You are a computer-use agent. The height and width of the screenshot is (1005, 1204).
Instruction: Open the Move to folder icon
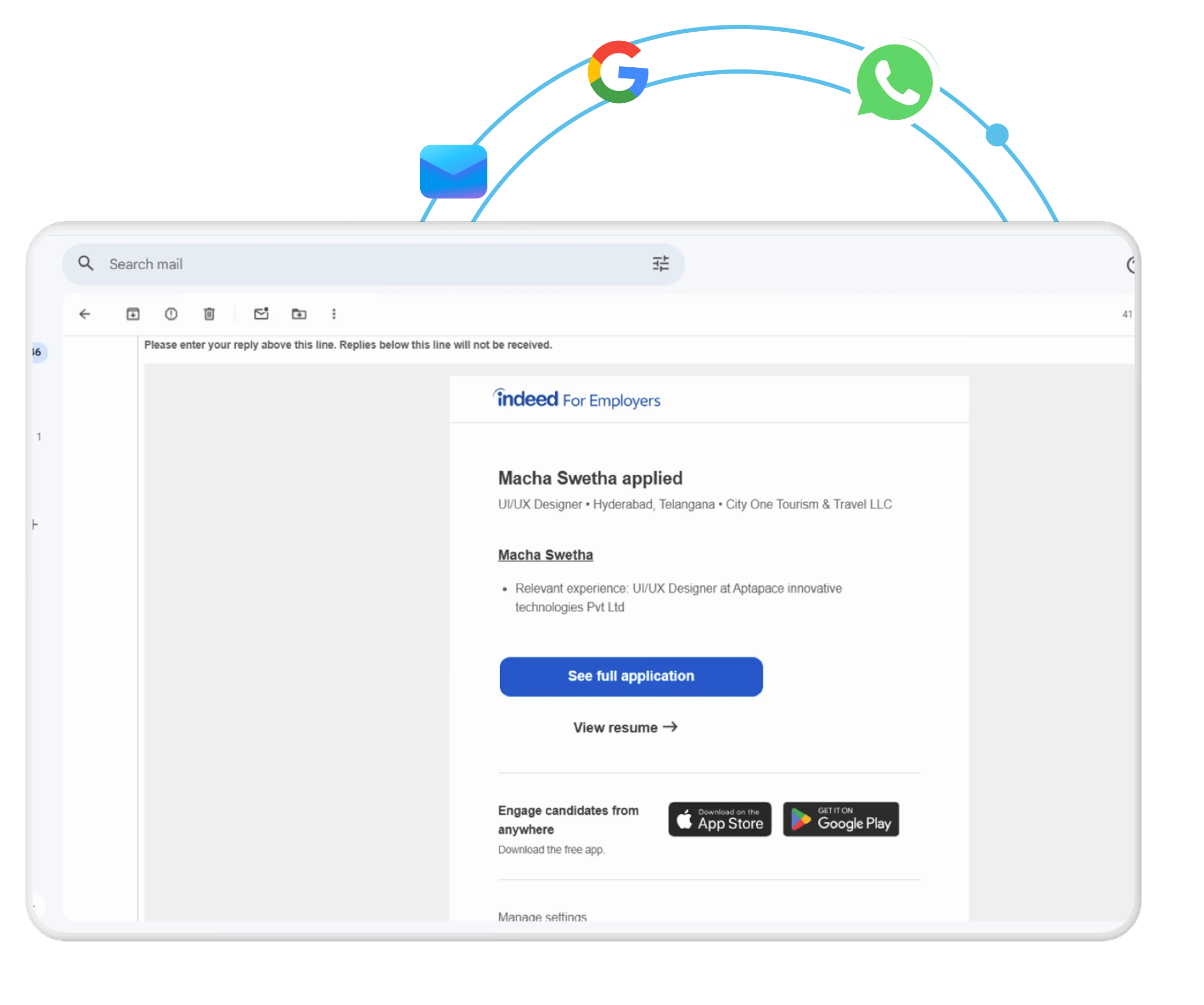pyautogui.click(x=299, y=314)
